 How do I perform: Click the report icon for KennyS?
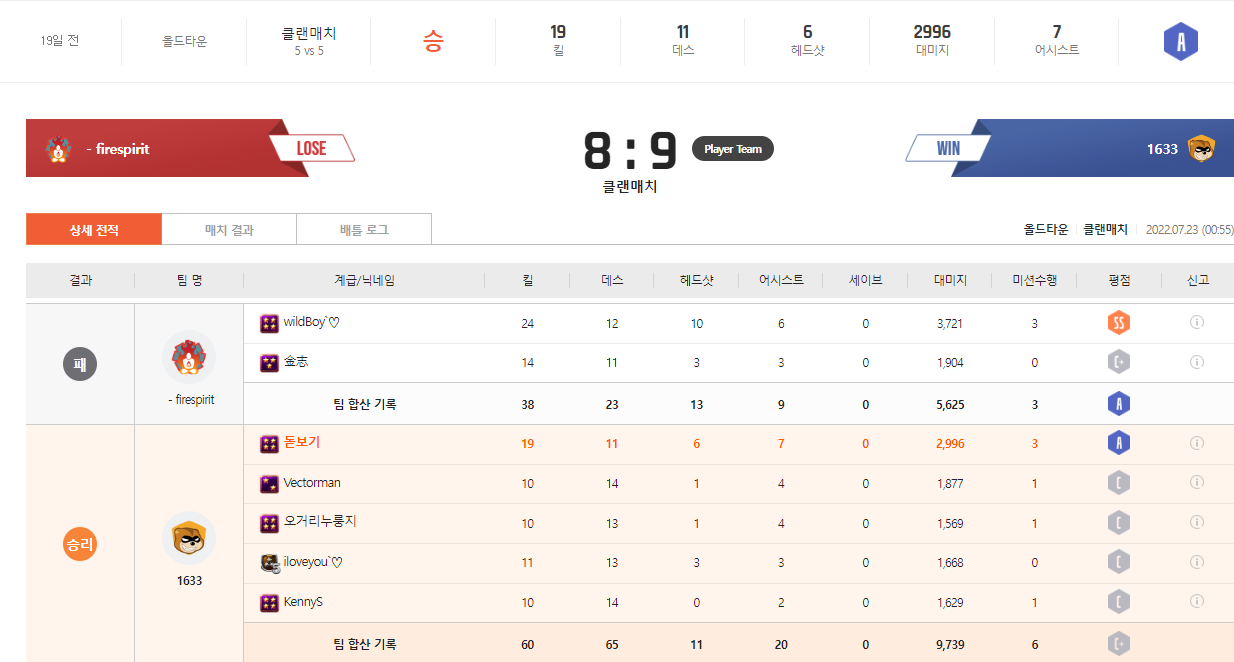coord(1196,602)
